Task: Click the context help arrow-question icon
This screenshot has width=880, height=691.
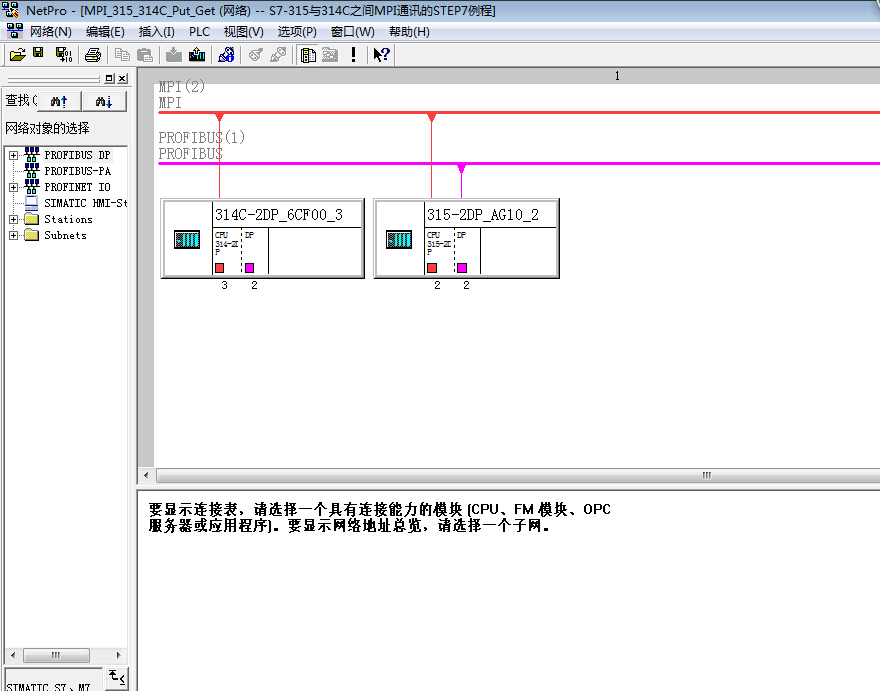Action: pyautogui.click(x=382, y=54)
